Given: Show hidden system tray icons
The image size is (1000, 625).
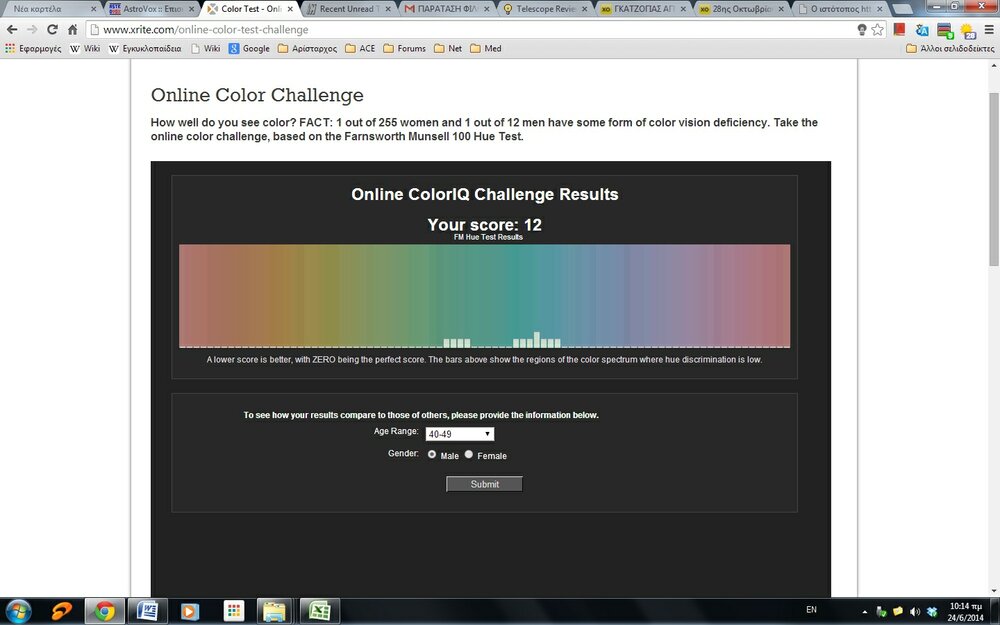Looking at the screenshot, I should tap(864, 611).
